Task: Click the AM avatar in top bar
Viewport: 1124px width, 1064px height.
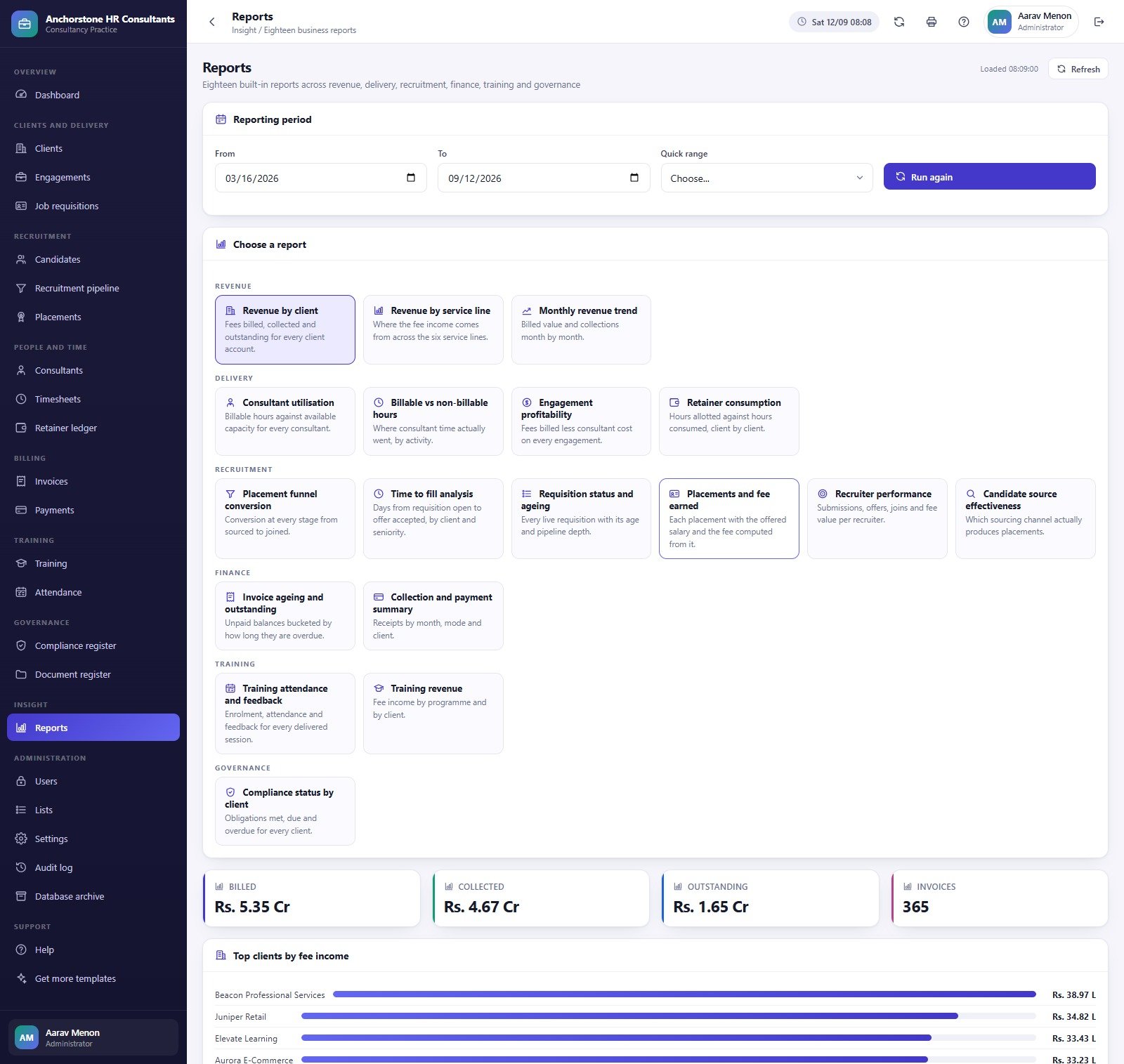Action: (x=1000, y=22)
